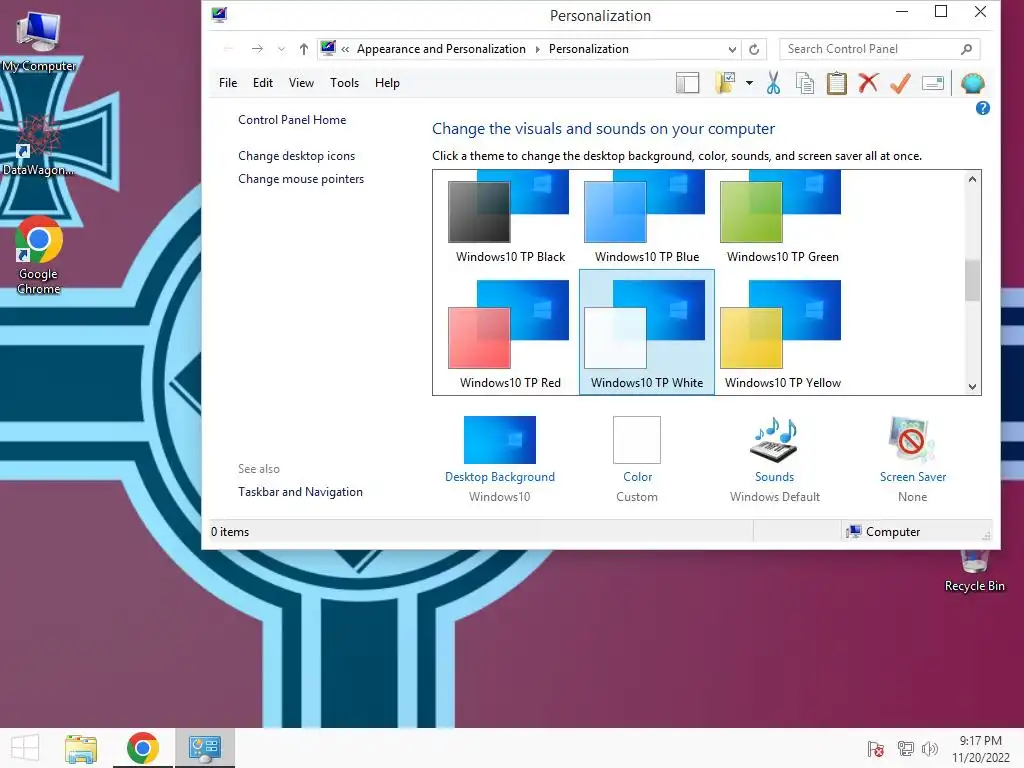Open Taskbar and Navigation link
This screenshot has height=768, width=1024.
click(x=300, y=492)
